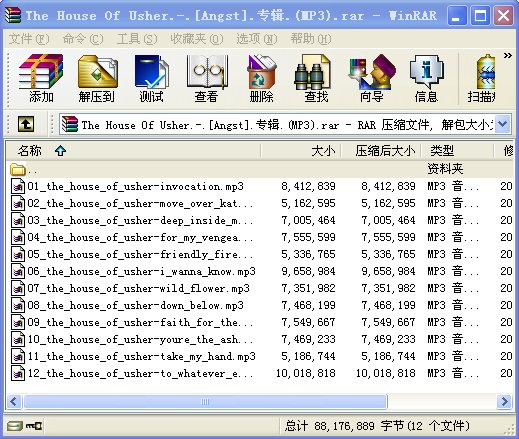The height and width of the screenshot is (439, 519).
Task: Click size value 8,412,839 in 大小 column
Action: [308, 186]
